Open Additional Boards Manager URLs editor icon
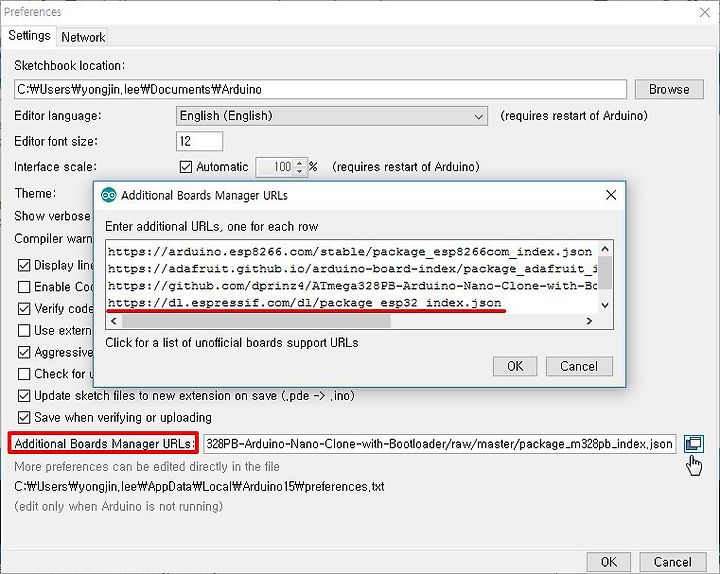720x574 pixels. (693, 444)
